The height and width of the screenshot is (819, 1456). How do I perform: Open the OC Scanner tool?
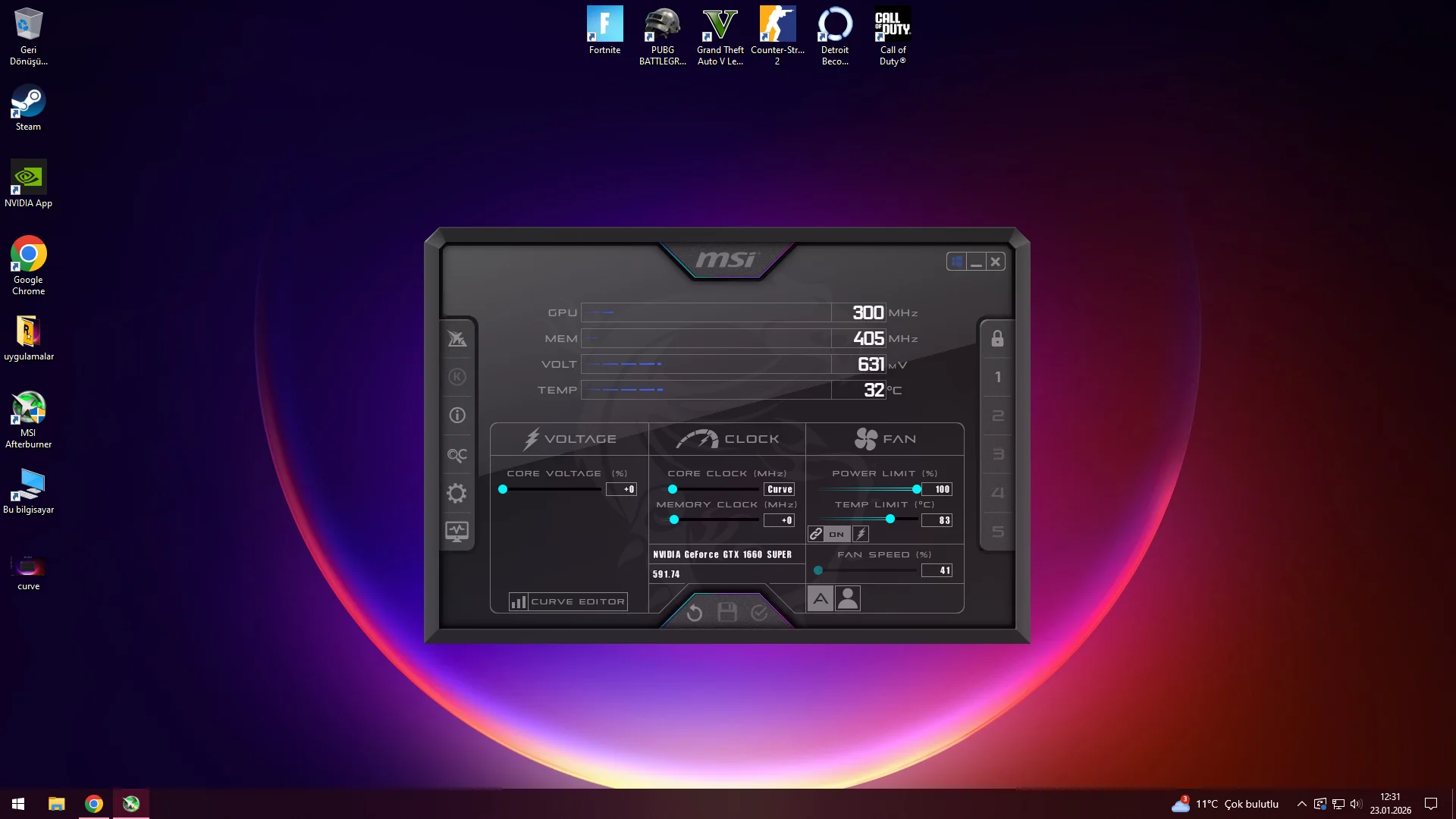coord(457,455)
